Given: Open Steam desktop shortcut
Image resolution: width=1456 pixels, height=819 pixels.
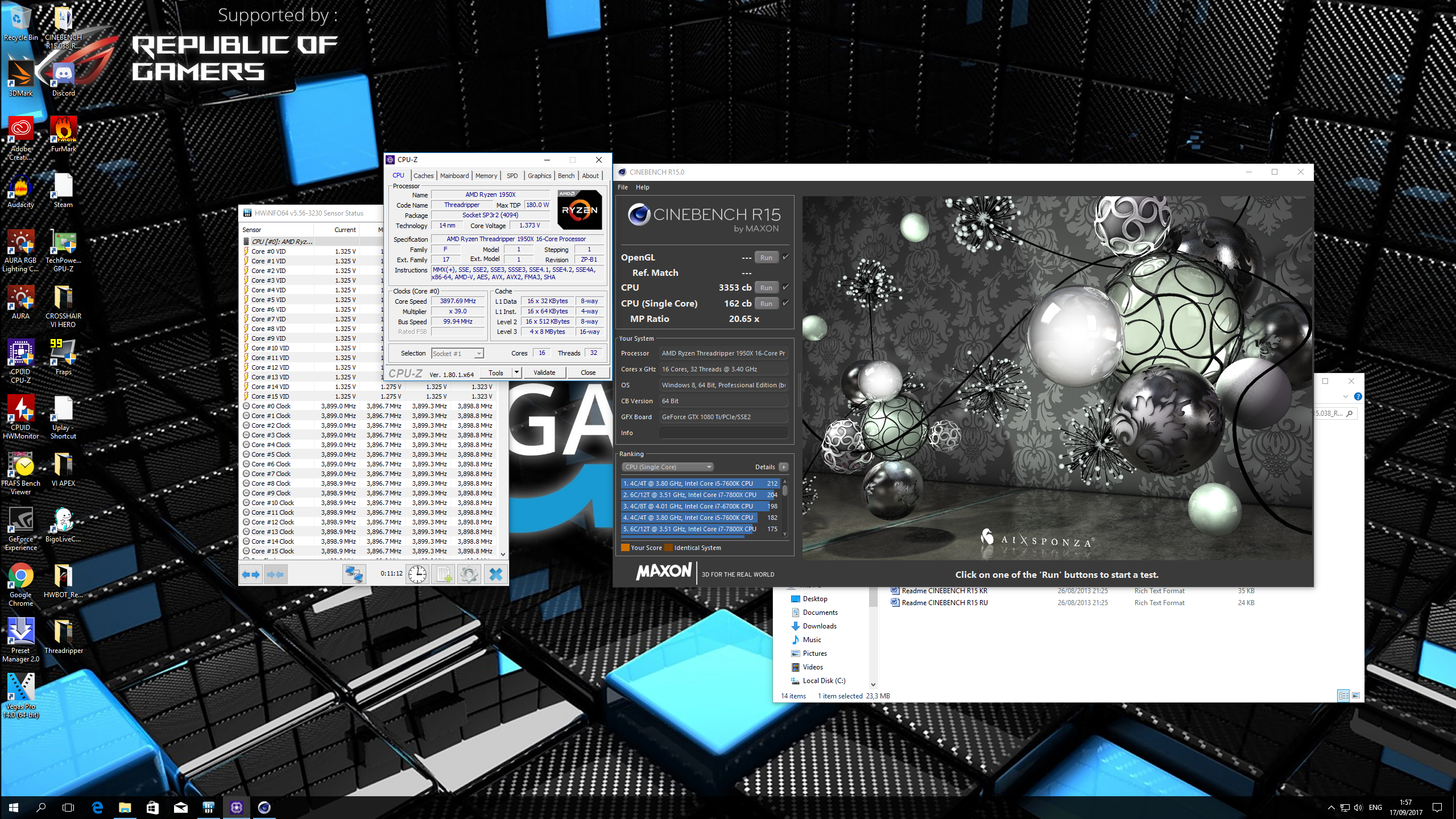Looking at the screenshot, I should (63, 190).
